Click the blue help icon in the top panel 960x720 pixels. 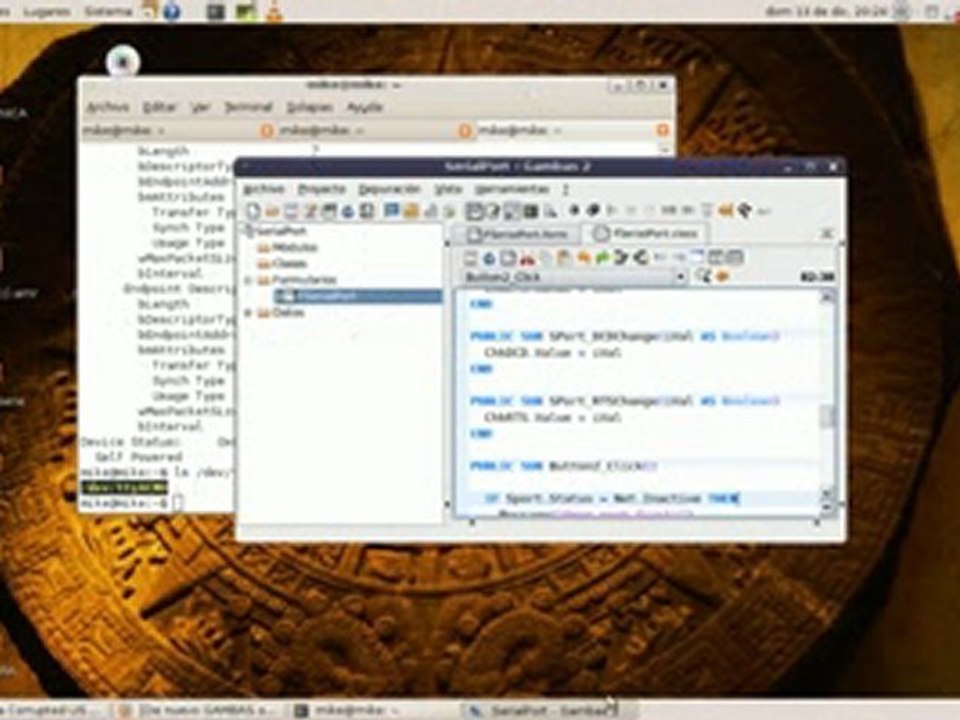click(x=171, y=11)
